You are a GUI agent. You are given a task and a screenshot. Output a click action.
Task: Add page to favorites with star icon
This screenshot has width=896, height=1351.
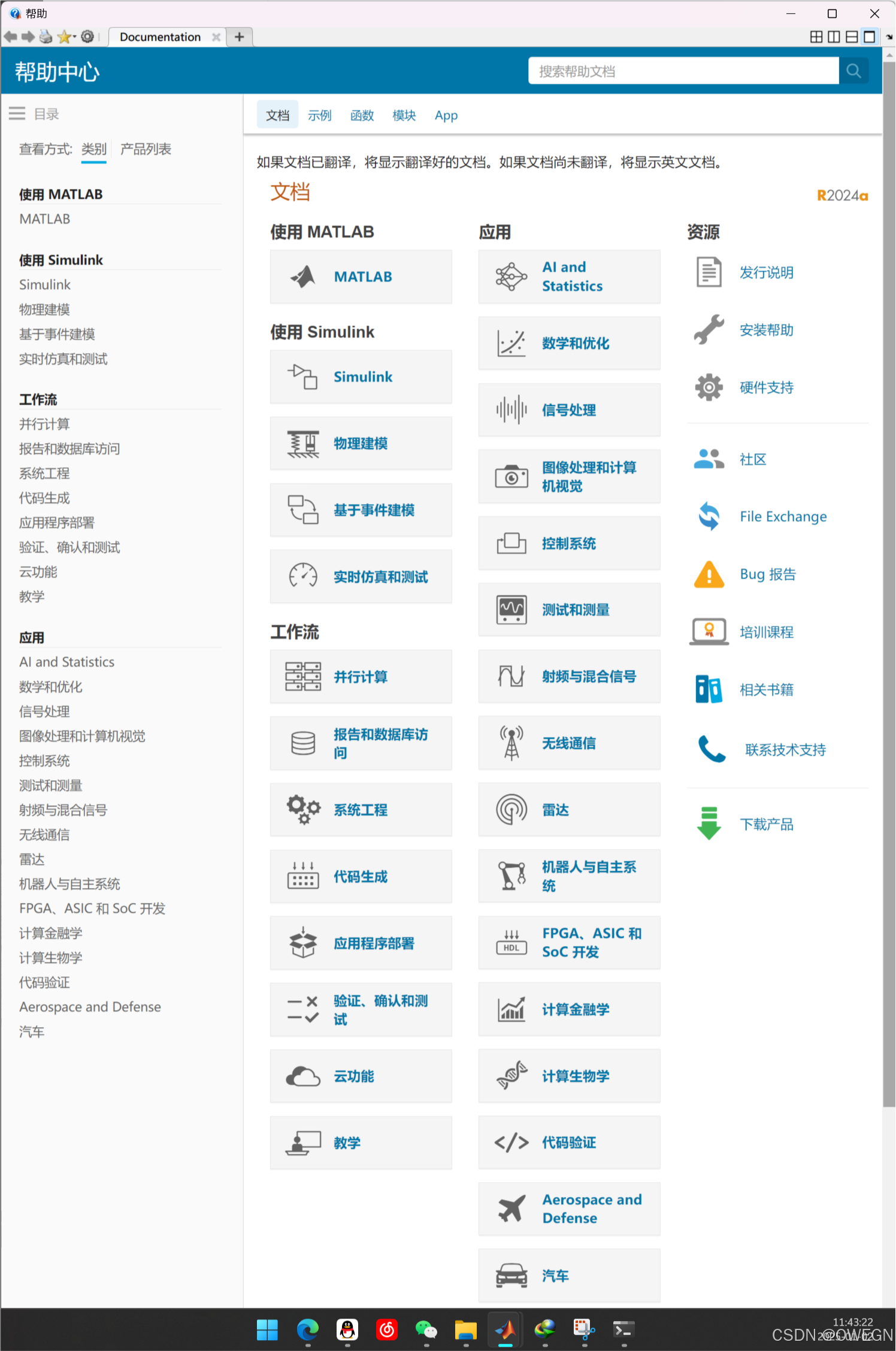63,37
